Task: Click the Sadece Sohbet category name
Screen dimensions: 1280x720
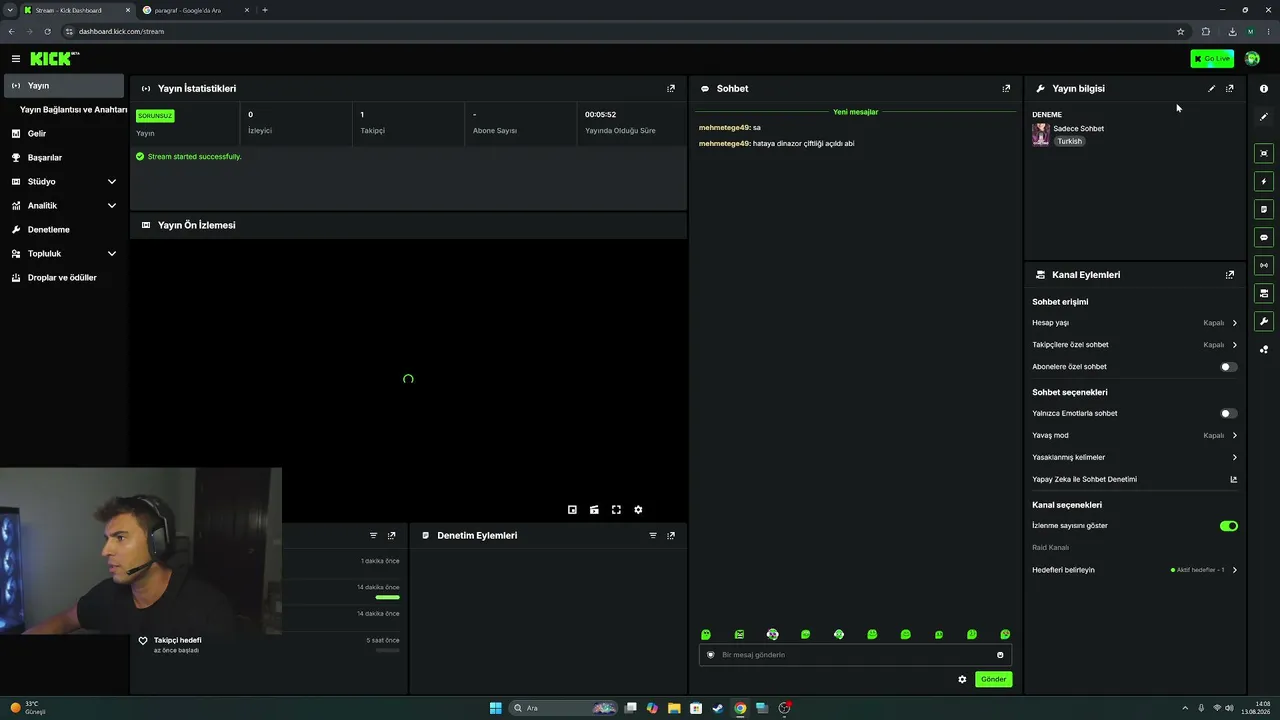Action: (1078, 128)
